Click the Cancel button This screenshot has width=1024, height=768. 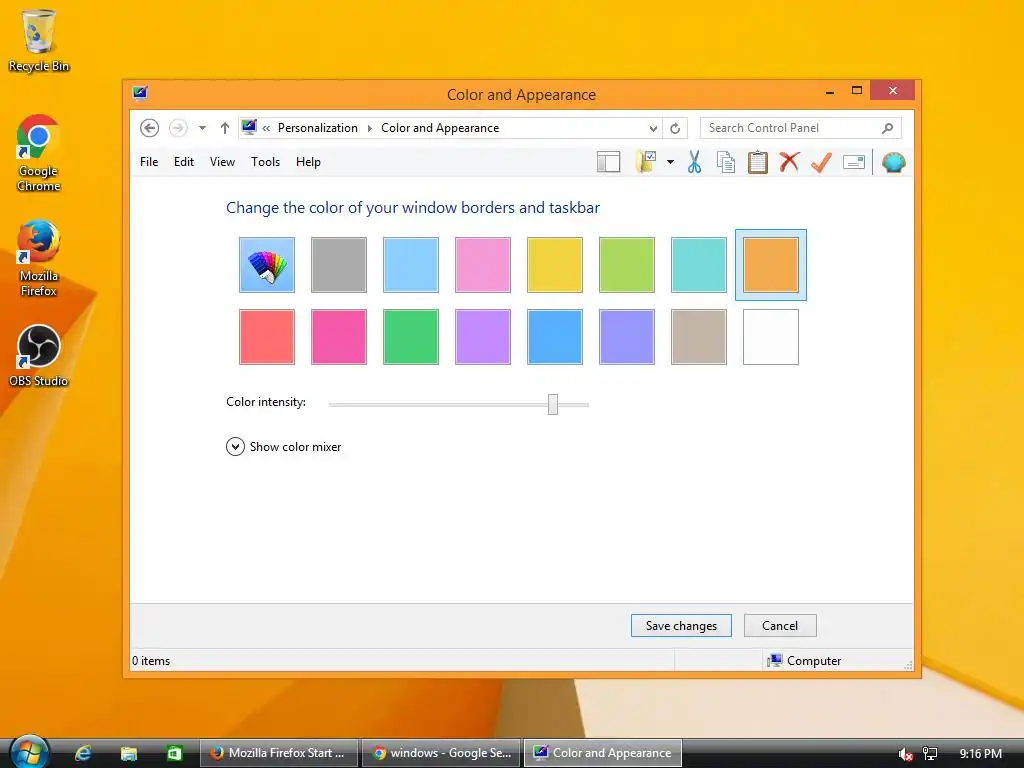(x=780, y=626)
